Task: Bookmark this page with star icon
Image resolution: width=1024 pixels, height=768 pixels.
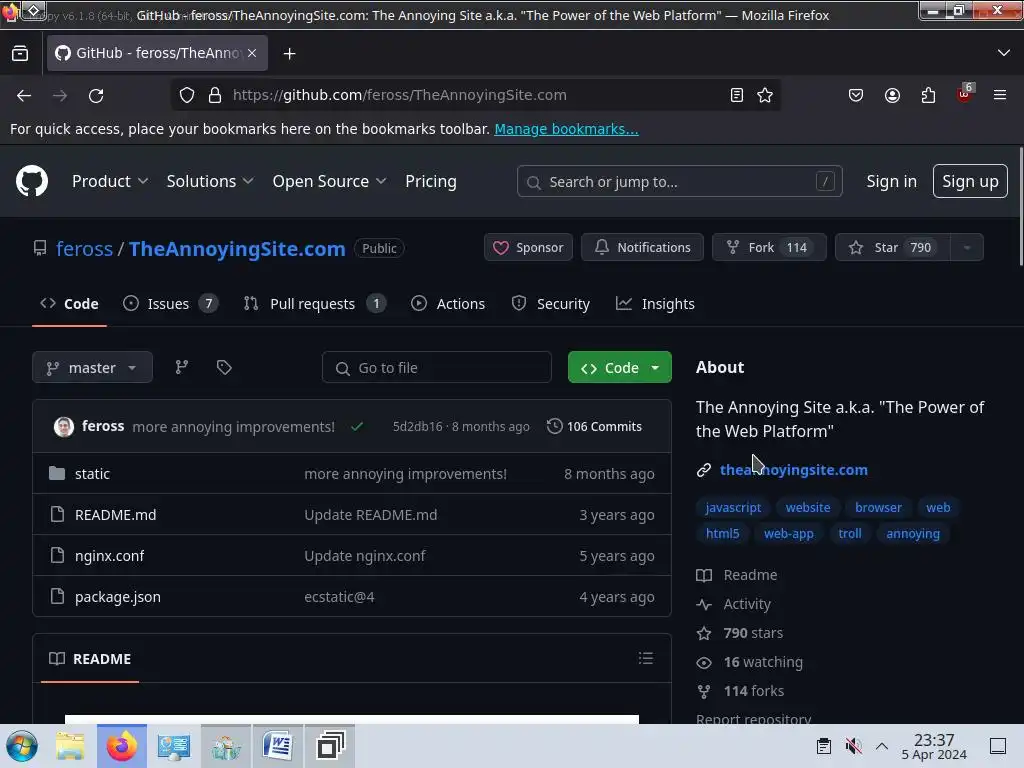Action: point(765,95)
